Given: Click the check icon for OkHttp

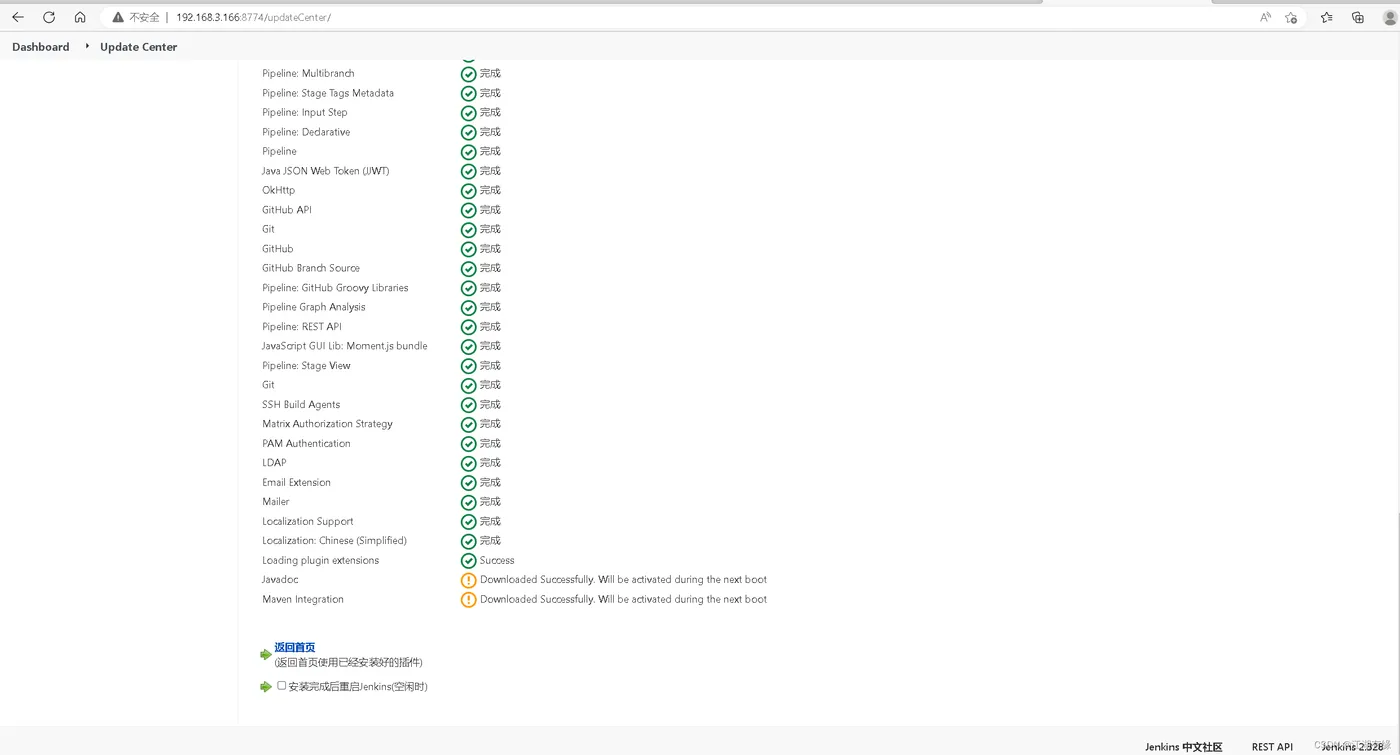Looking at the screenshot, I should (468, 191).
